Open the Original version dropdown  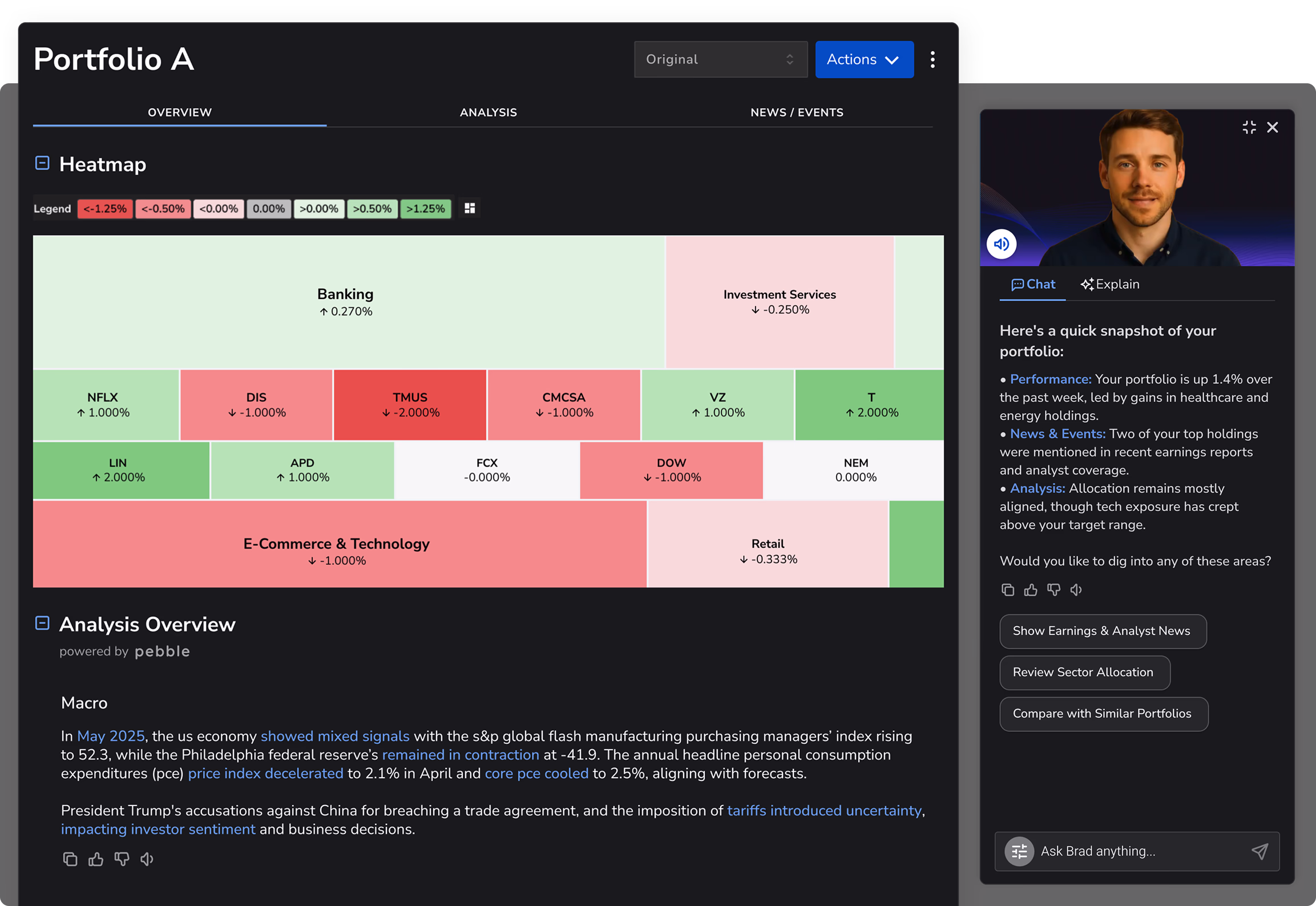(720, 59)
